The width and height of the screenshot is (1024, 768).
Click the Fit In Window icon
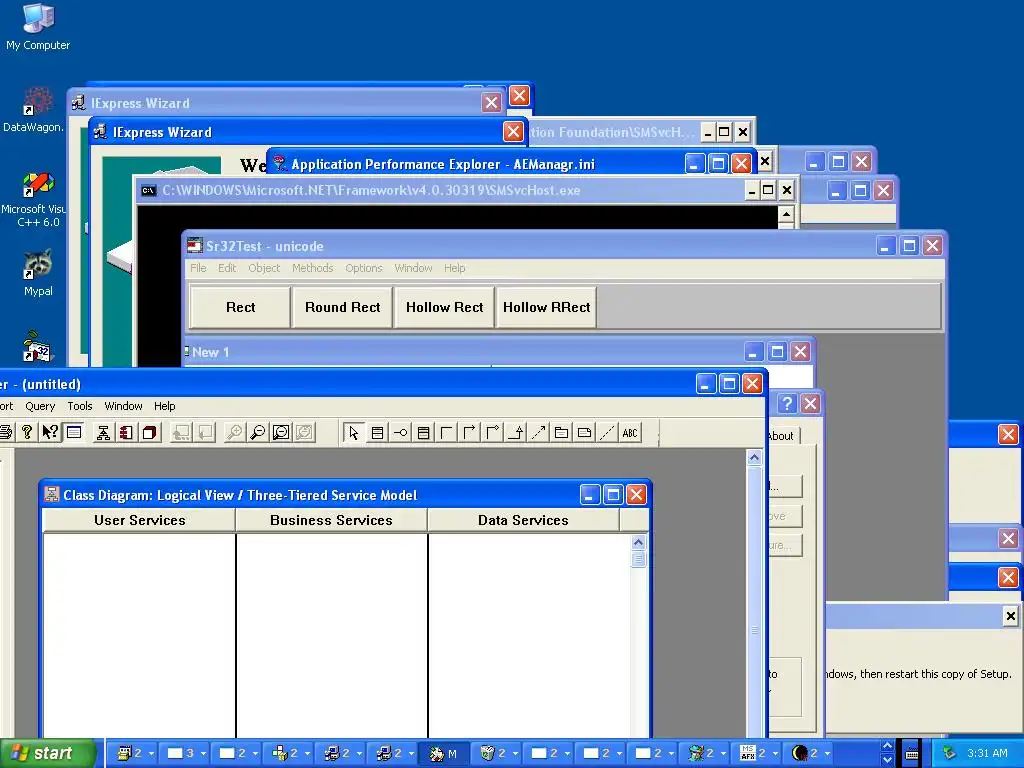click(281, 432)
